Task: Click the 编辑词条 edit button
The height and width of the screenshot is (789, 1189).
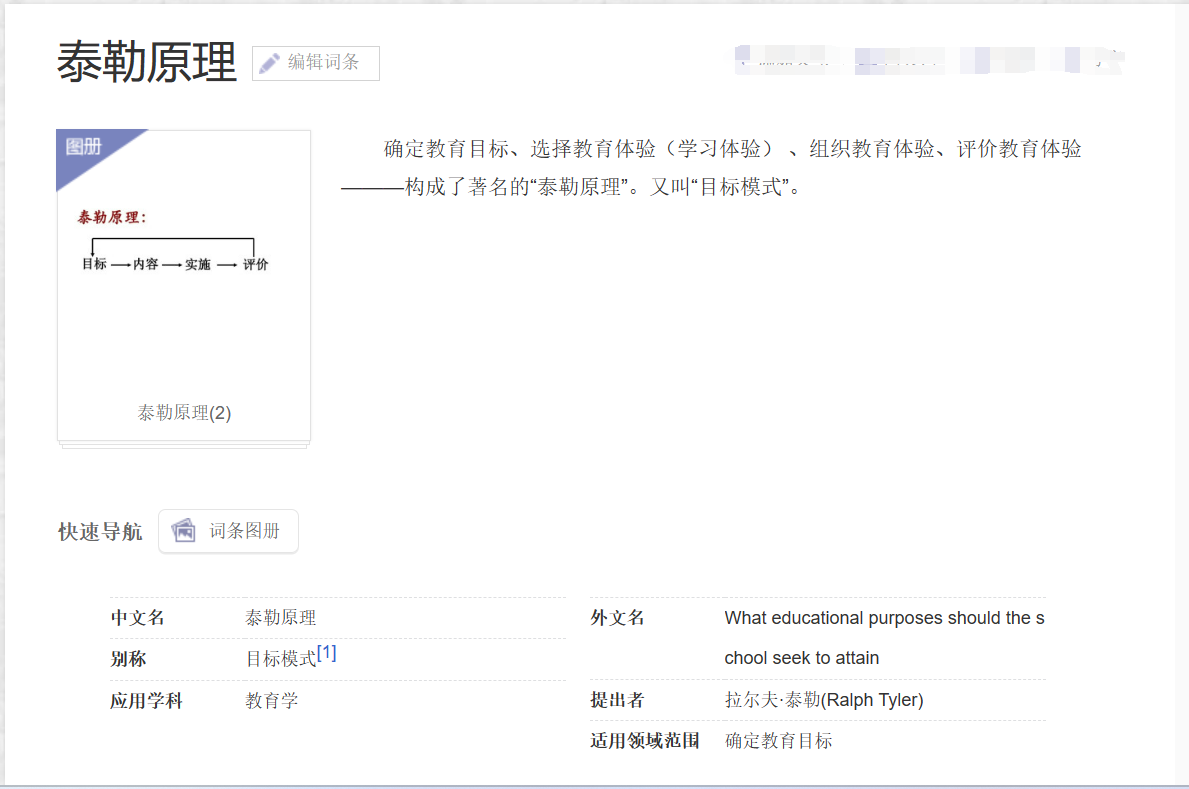Action: (315, 63)
